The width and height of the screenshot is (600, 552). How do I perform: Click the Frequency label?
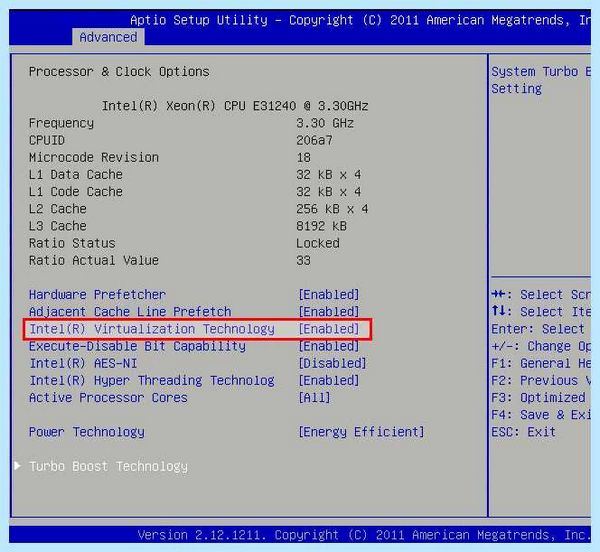61,123
